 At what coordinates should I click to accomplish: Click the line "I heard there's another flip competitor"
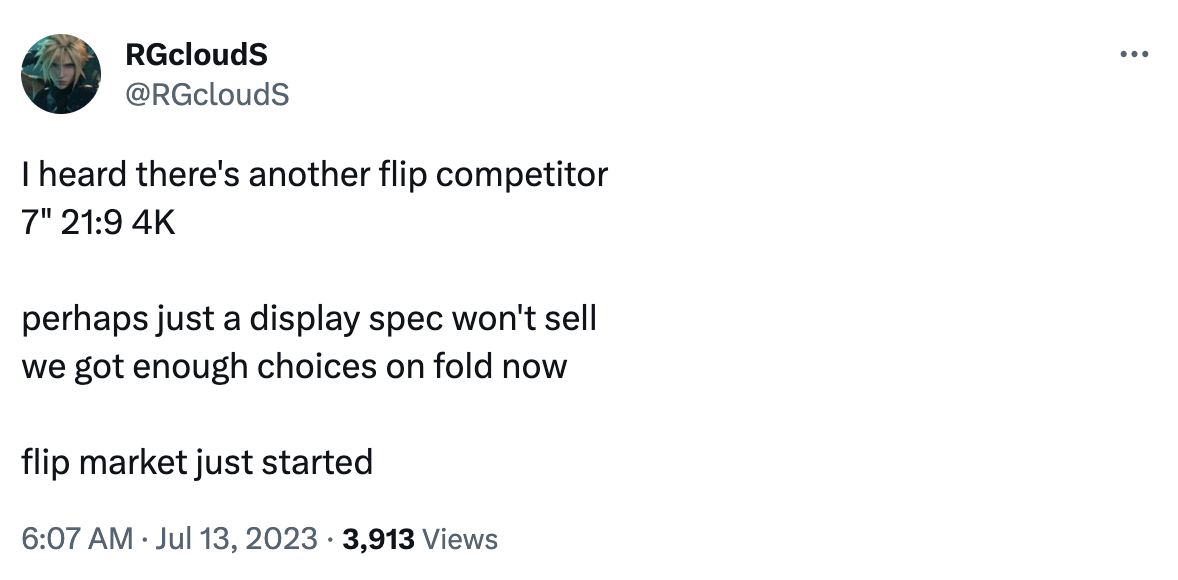point(315,174)
